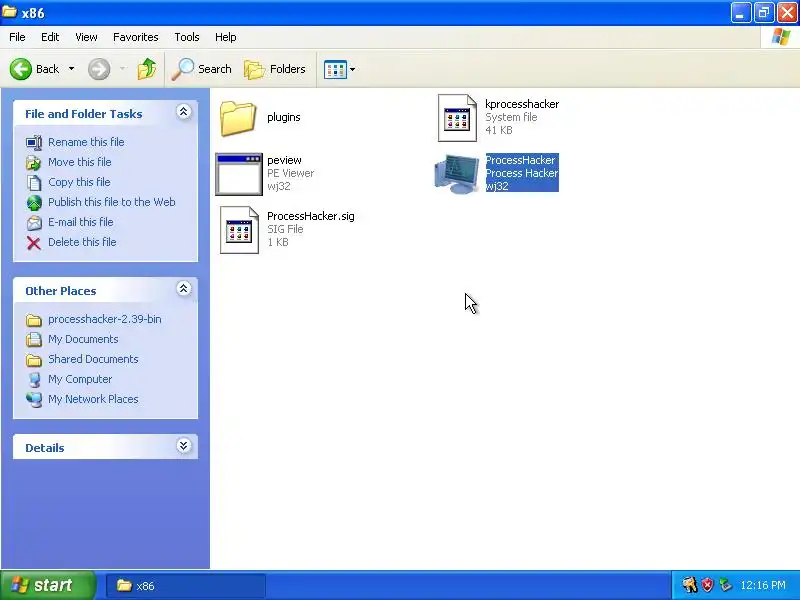Select the kprocesshacker system file icon
This screenshot has width=800, height=600.
pyautogui.click(x=457, y=118)
